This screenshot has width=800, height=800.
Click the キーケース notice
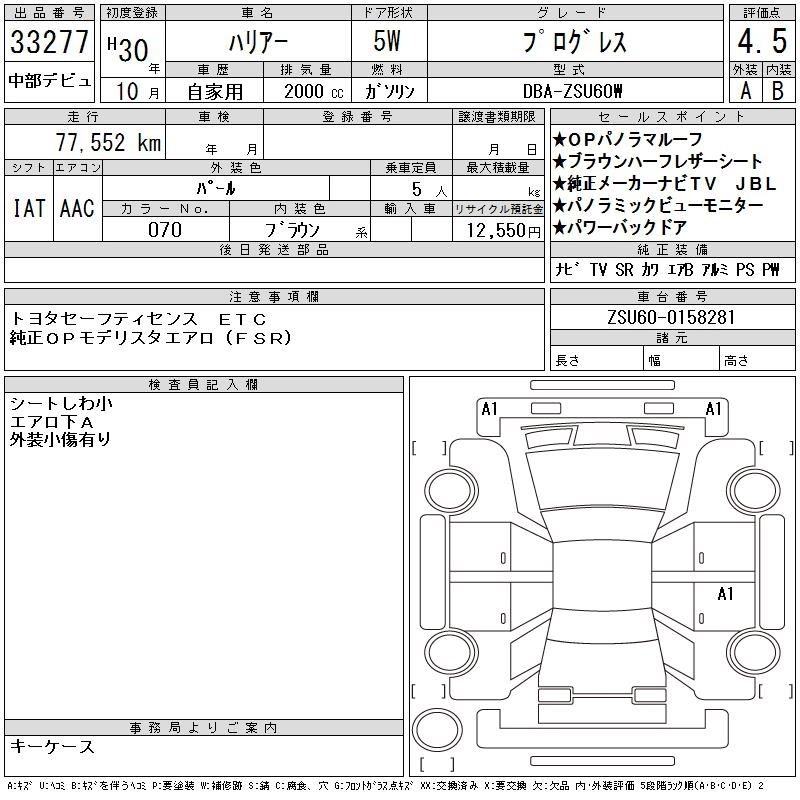[x=52, y=746]
